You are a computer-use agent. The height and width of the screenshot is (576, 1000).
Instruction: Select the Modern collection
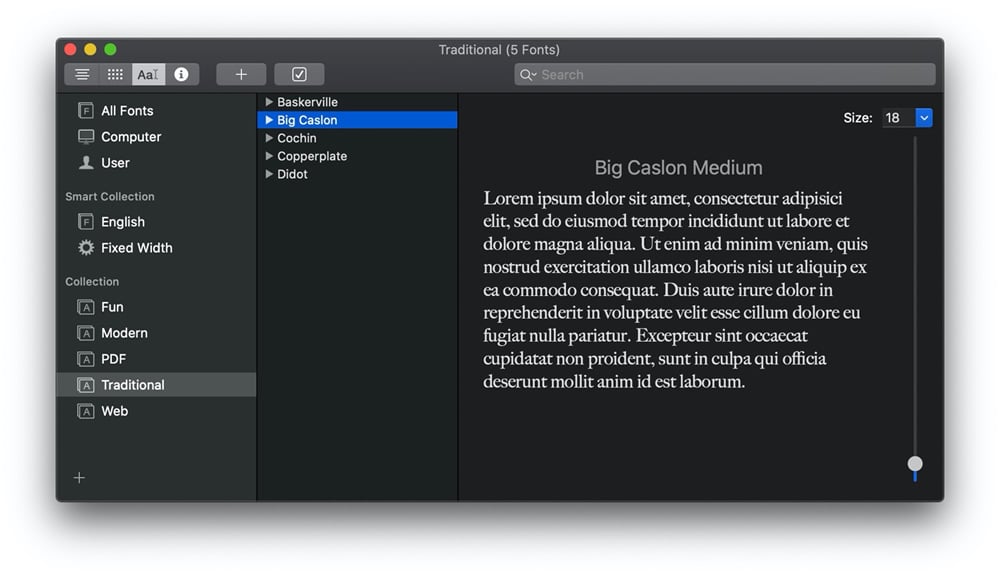[x=124, y=333]
